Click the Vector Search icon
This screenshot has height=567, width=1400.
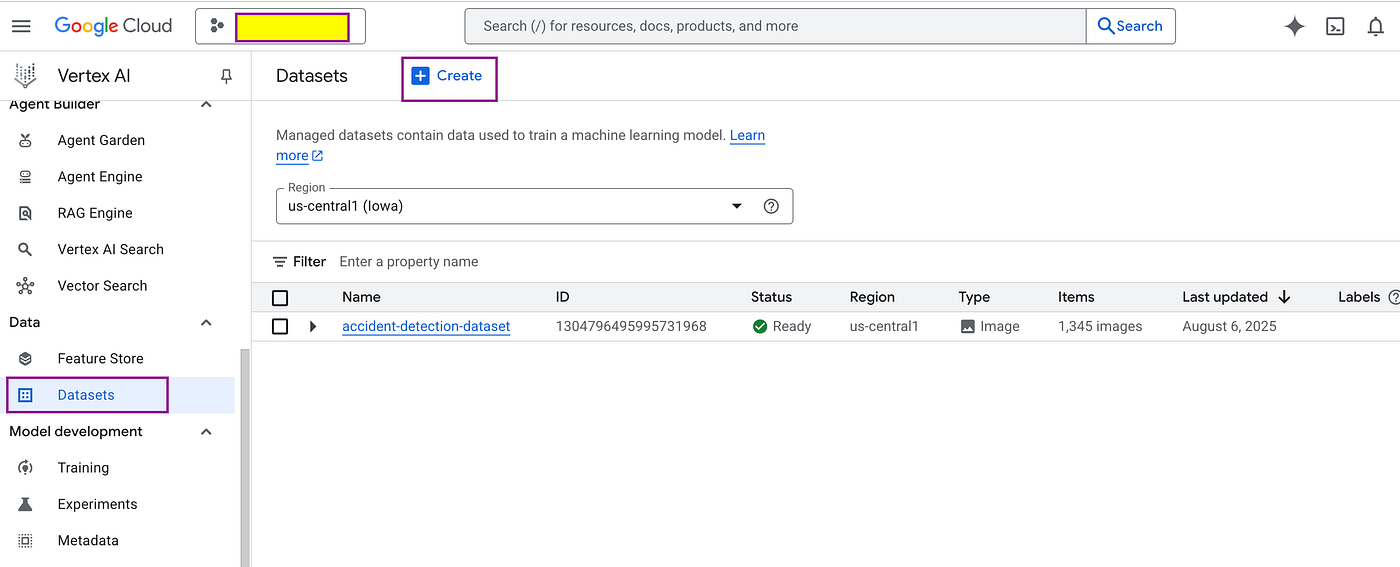coord(26,286)
